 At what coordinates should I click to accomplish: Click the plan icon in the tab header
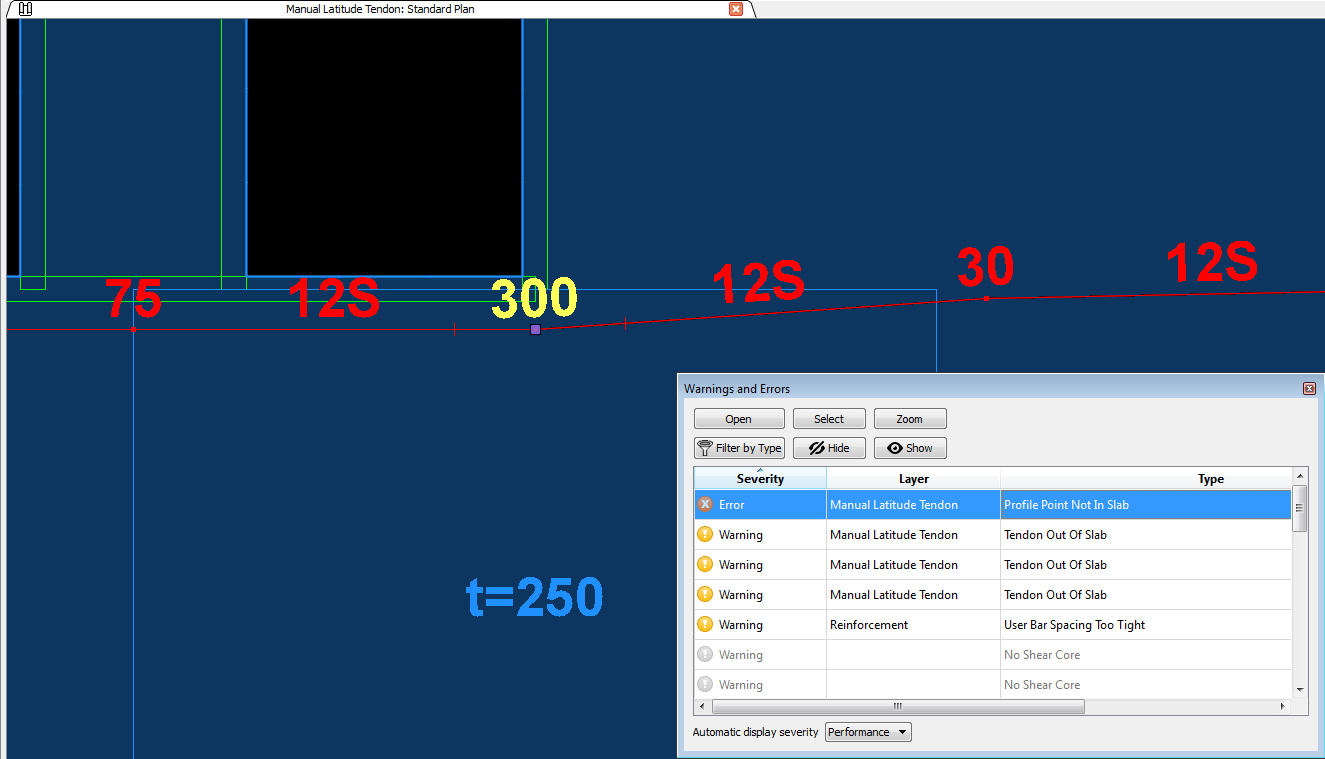tap(26, 9)
